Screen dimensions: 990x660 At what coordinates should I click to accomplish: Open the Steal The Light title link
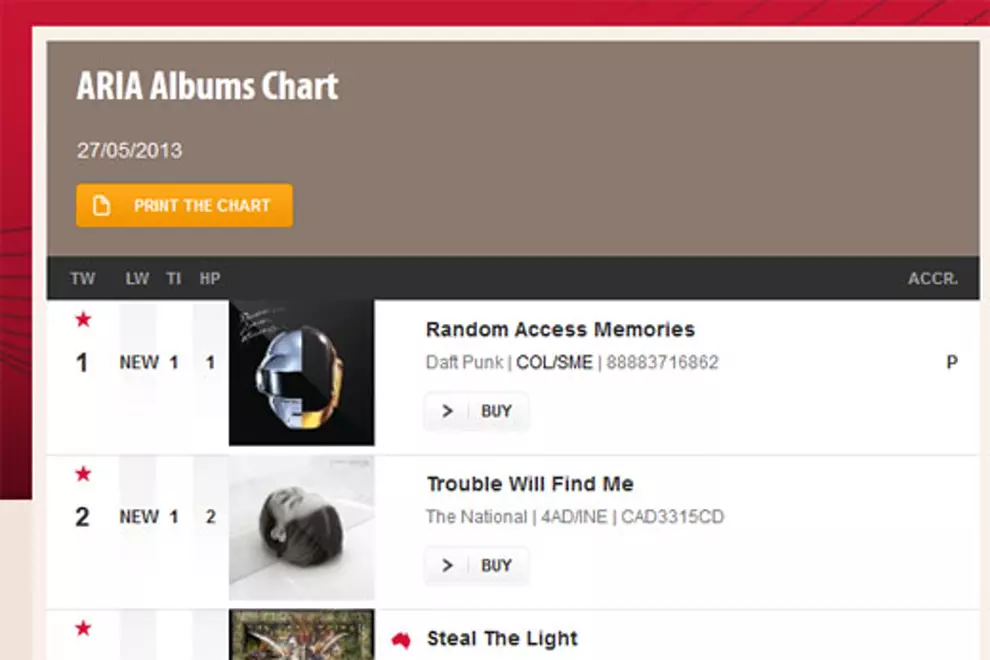pos(502,638)
